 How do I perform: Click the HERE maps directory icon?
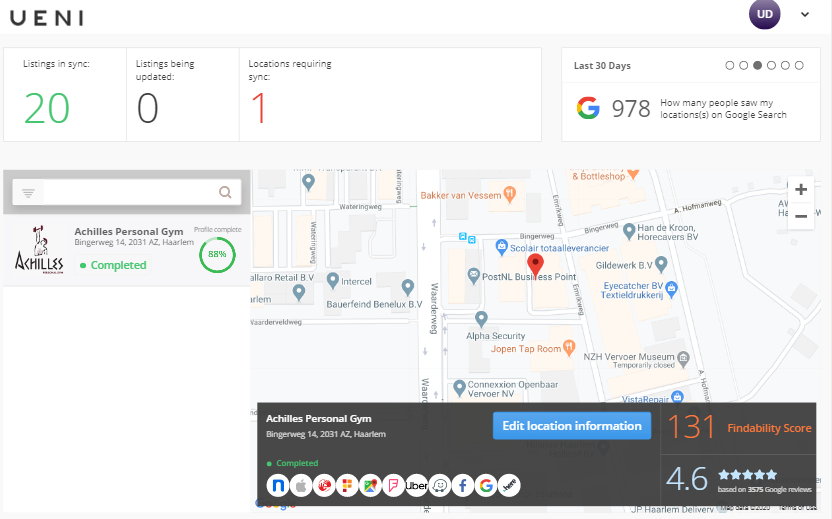(x=509, y=485)
